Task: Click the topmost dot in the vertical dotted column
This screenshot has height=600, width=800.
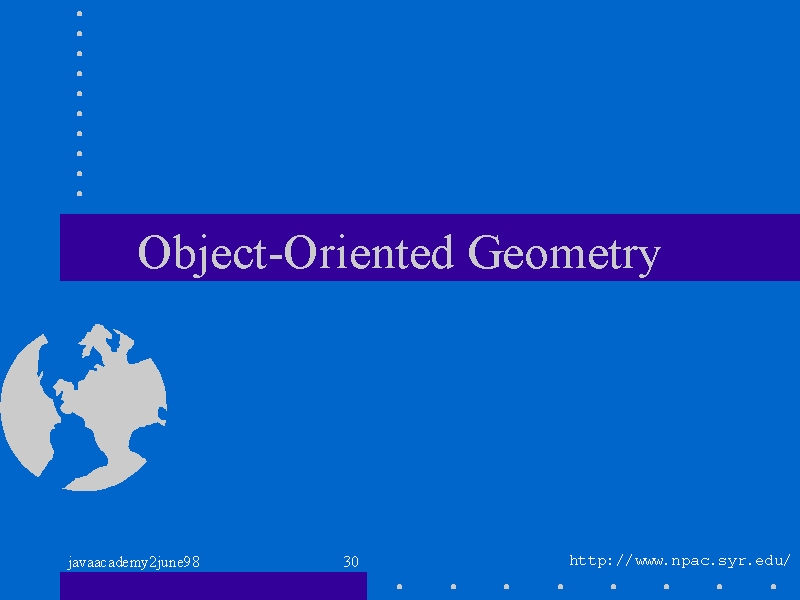Action: 80,14
